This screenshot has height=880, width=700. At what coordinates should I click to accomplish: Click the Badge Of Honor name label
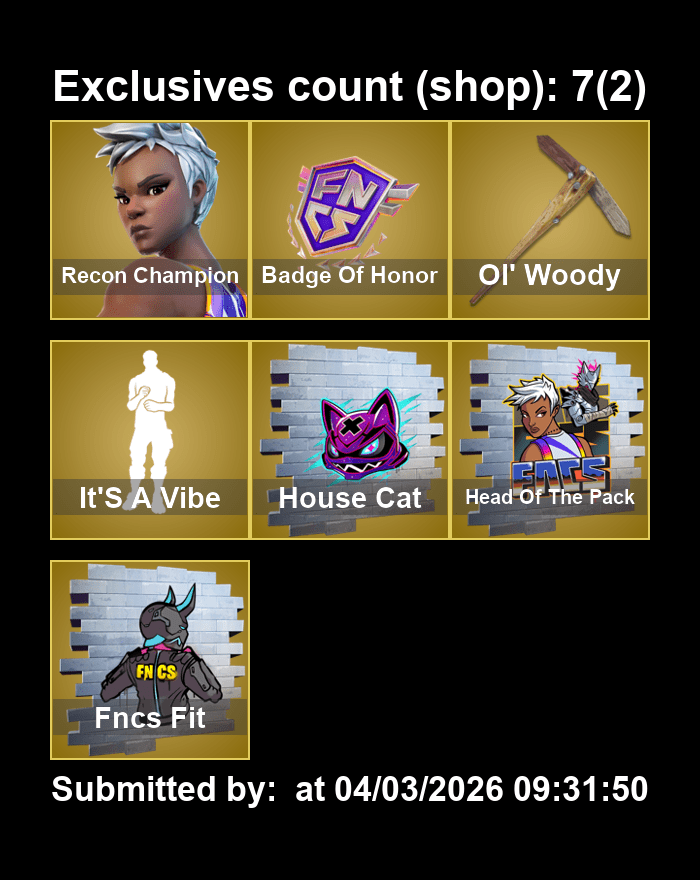coord(349,276)
